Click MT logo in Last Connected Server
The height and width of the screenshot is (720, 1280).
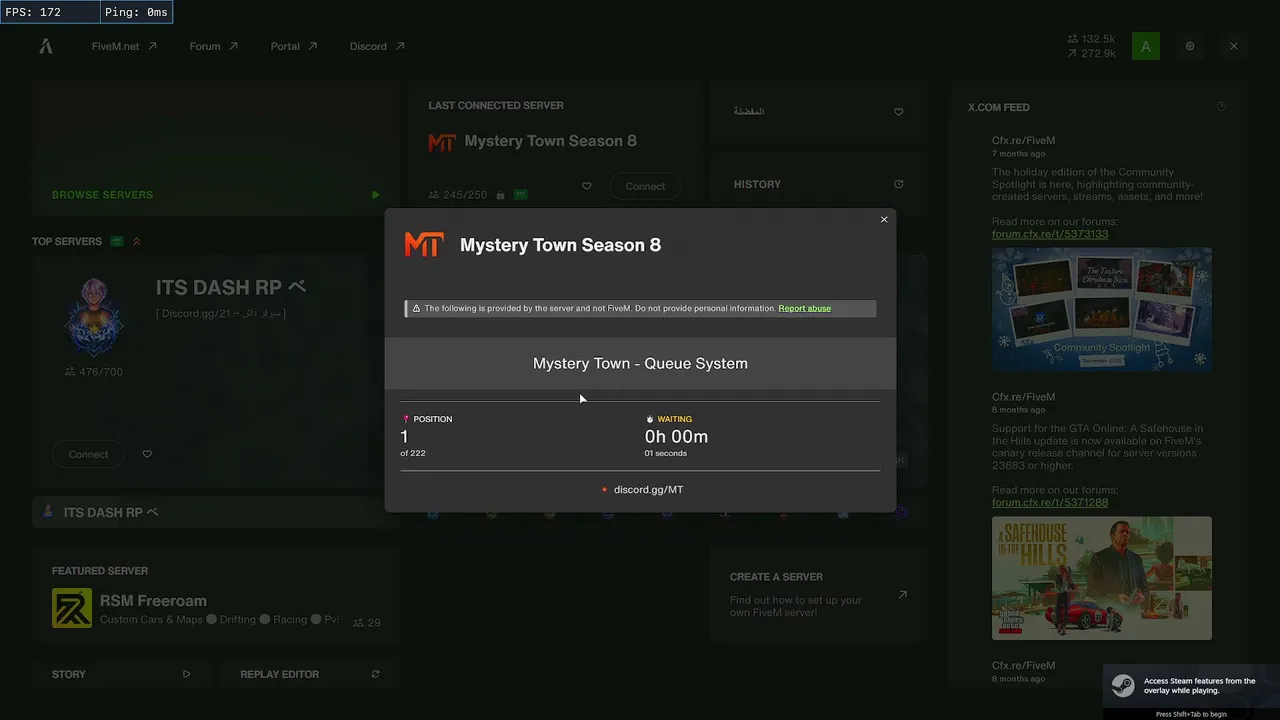[x=441, y=142]
